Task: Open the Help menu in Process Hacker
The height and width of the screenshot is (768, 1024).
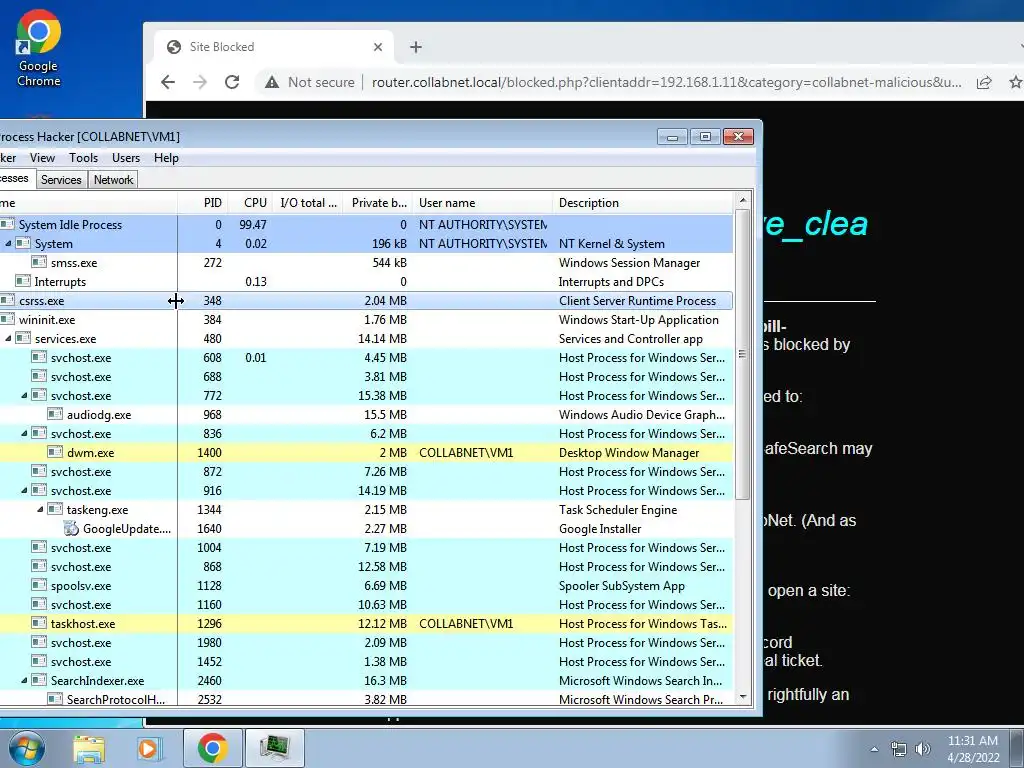Action: tap(166, 157)
